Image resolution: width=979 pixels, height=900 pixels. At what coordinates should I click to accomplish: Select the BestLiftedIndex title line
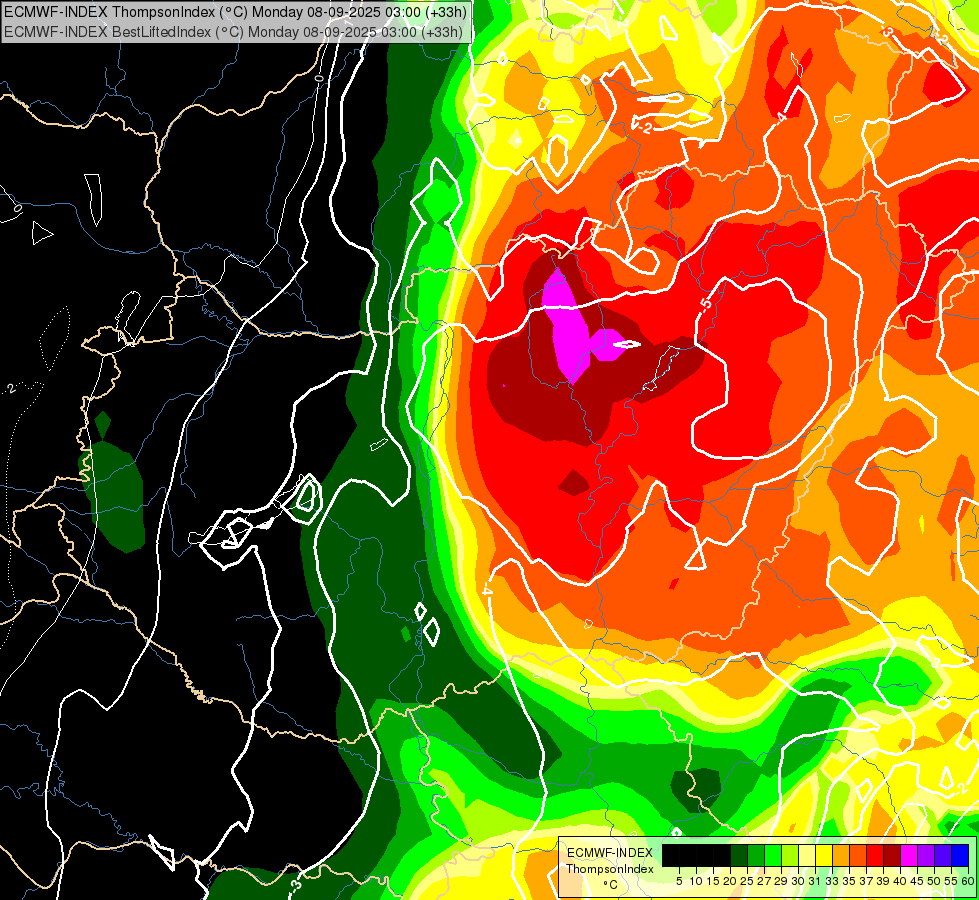233,32
